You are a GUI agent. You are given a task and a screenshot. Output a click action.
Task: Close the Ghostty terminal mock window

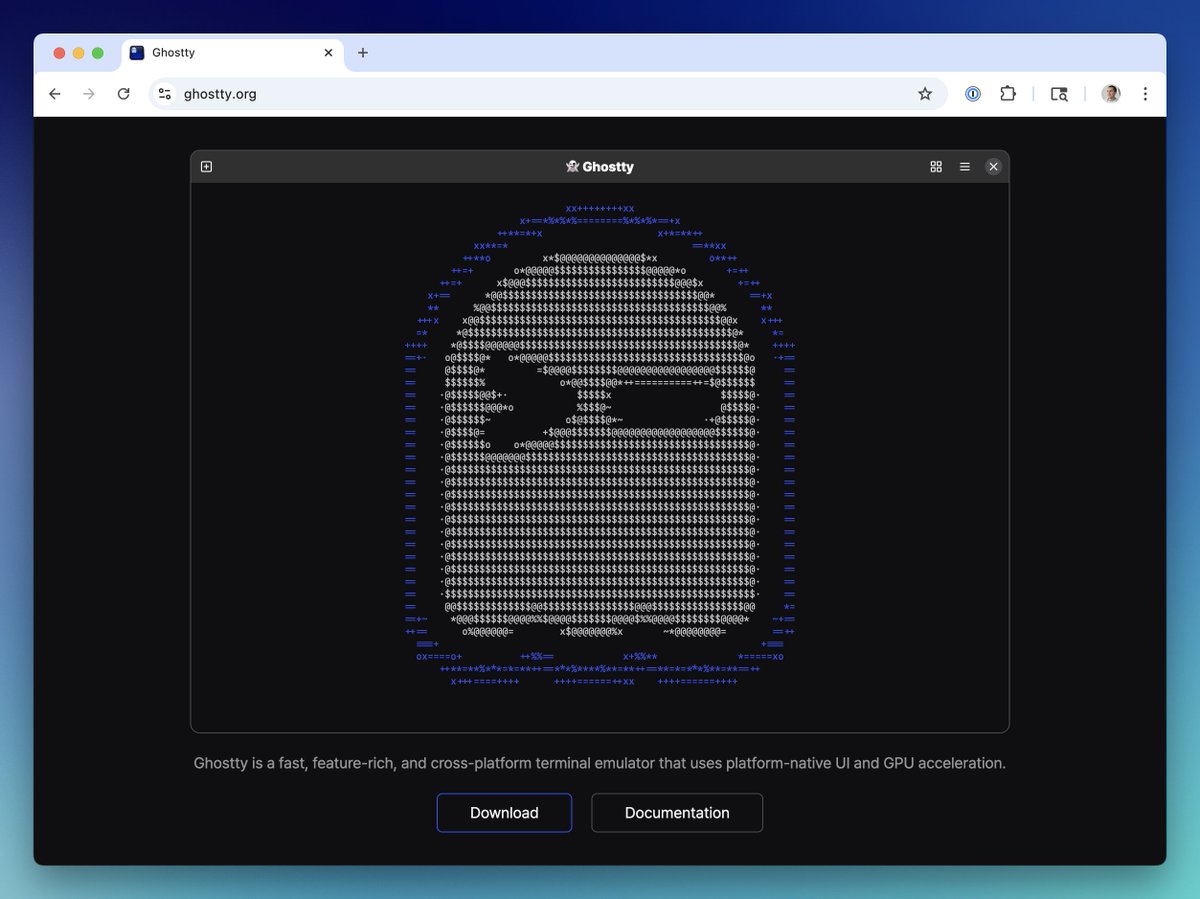(x=993, y=167)
